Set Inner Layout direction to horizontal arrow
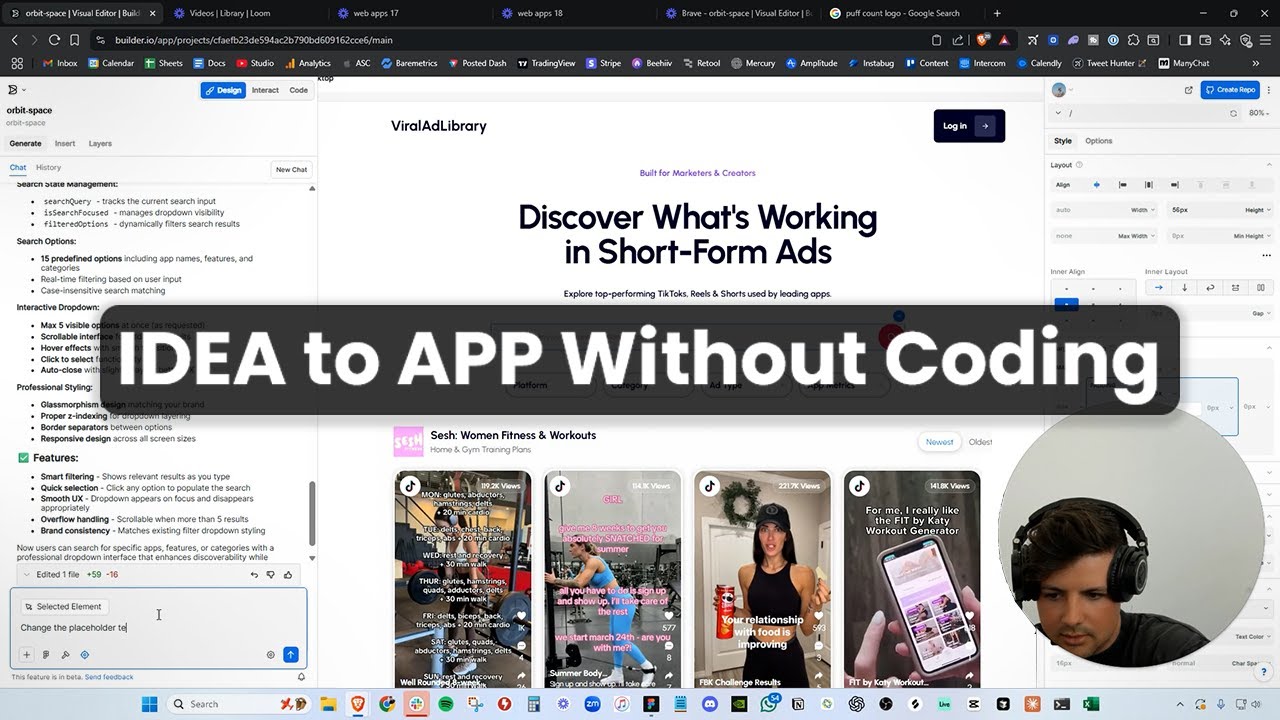The image size is (1280, 720). click(x=1159, y=288)
